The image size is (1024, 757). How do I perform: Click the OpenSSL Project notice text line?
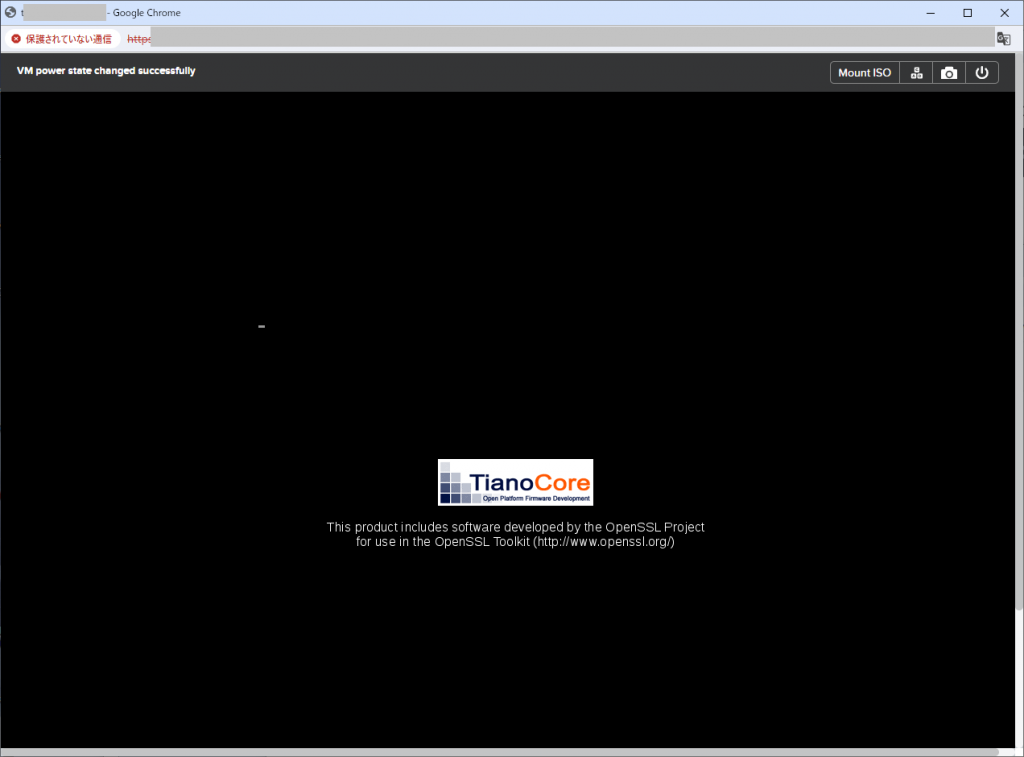515,527
